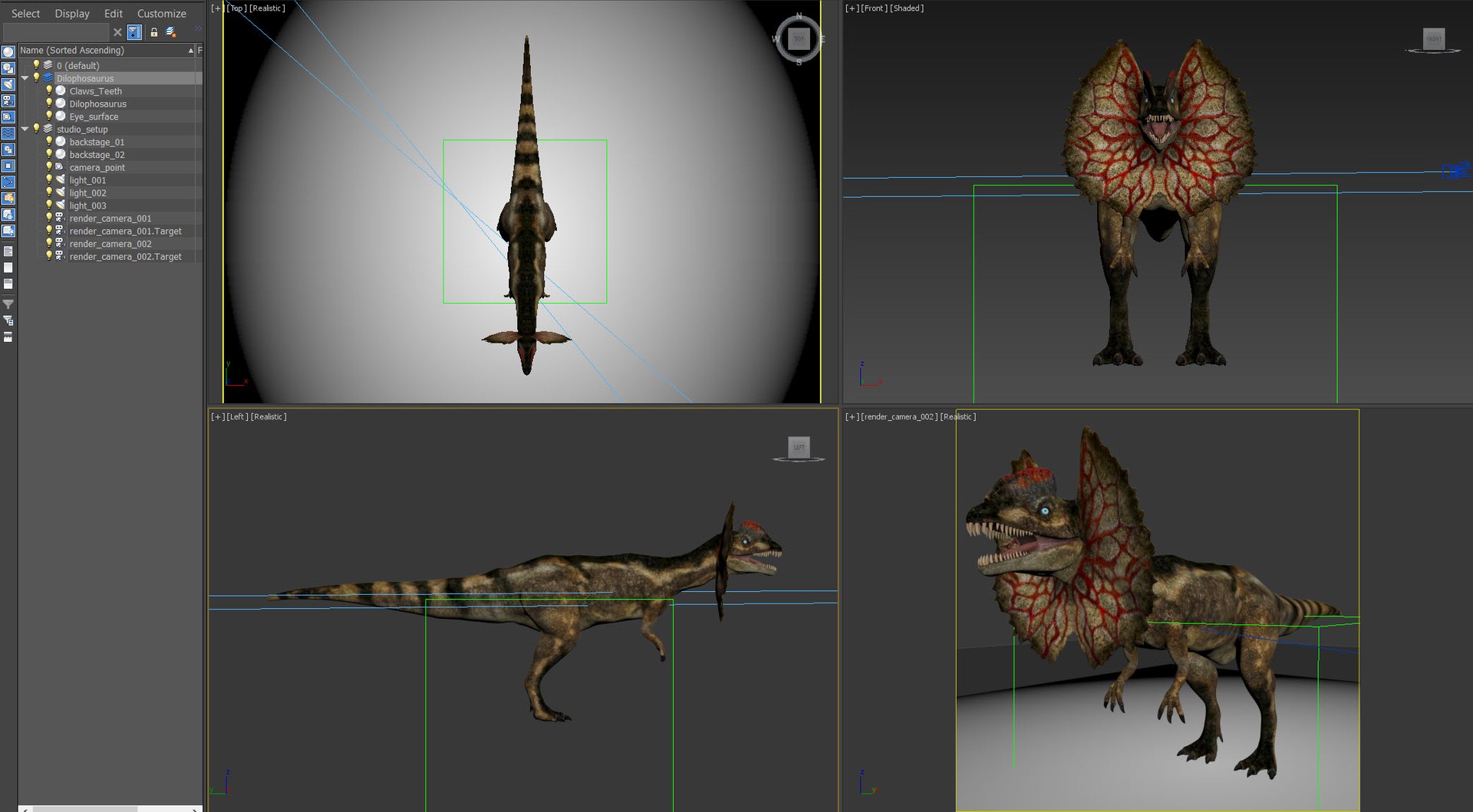Open the Top viewport [+] menu
Image resolution: width=1473 pixels, height=812 pixels.
point(217,8)
